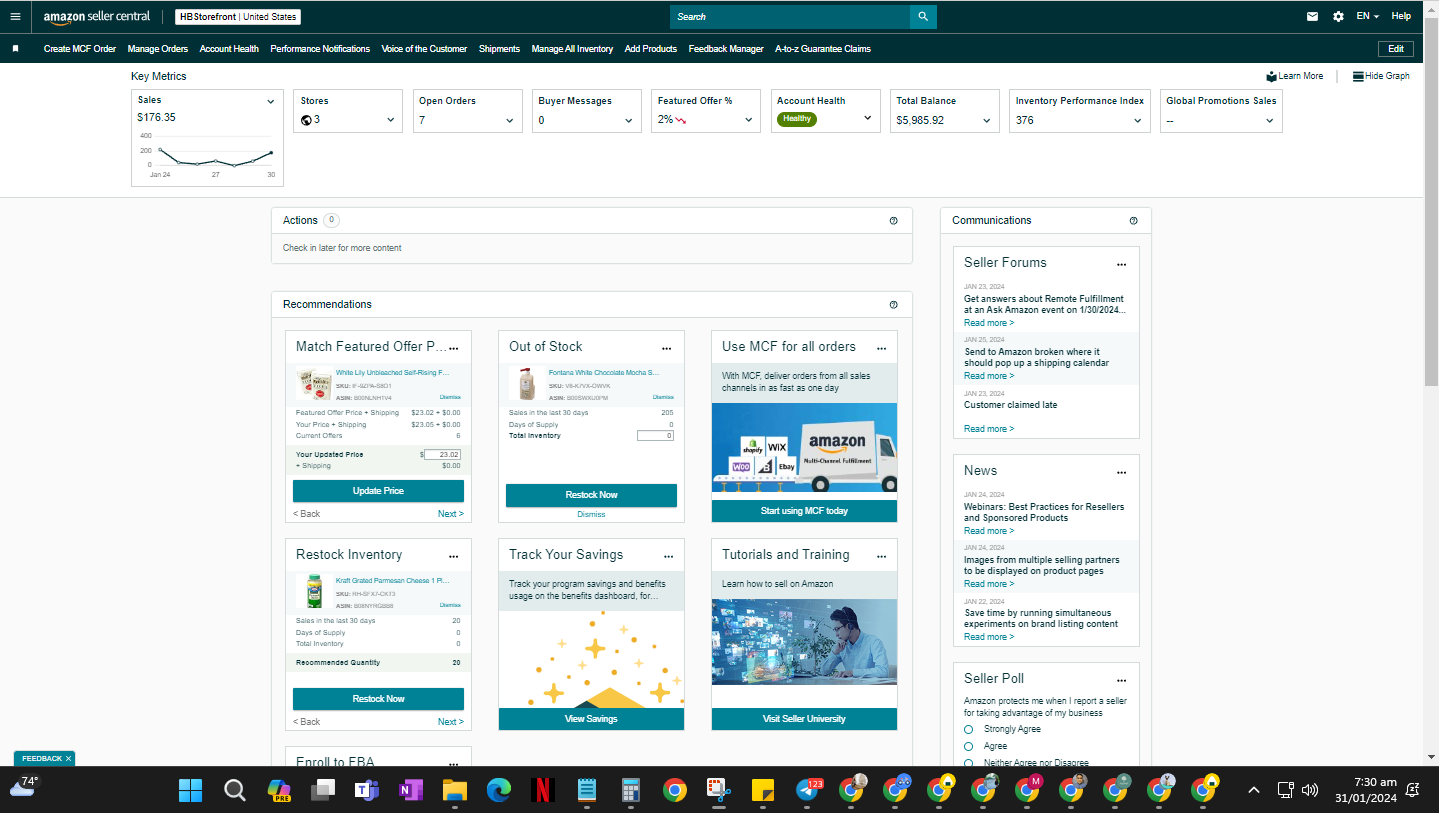Image resolution: width=1439 pixels, height=813 pixels.
Task: Open Tutorials and Training options menu
Action: (881, 557)
